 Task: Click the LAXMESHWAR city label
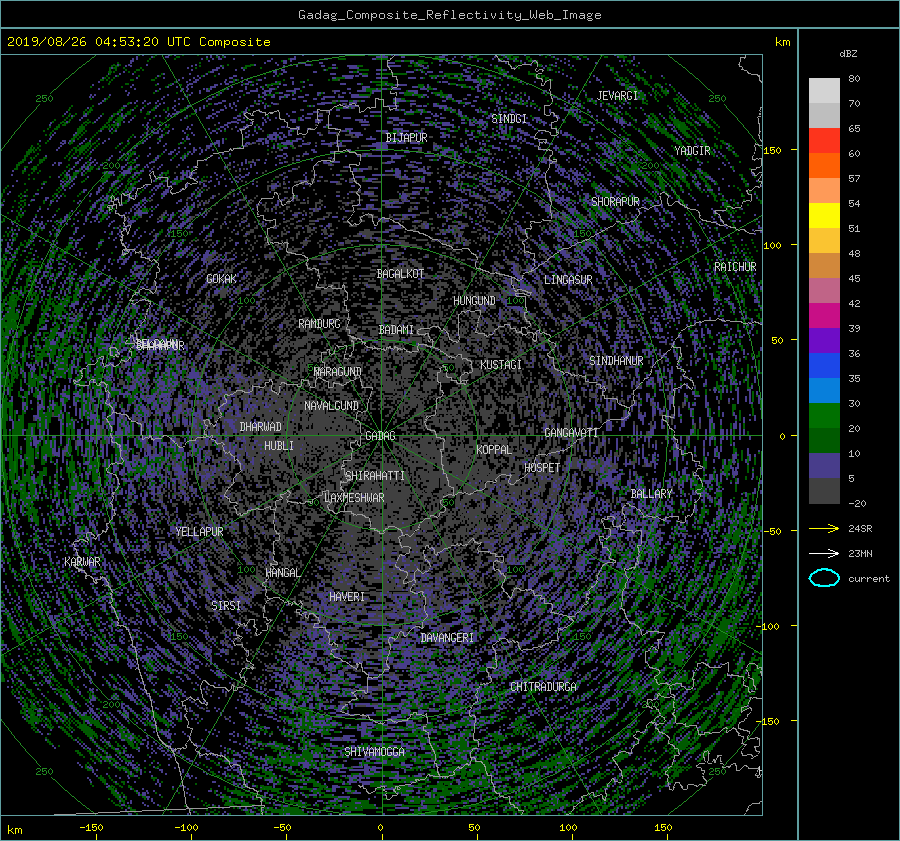point(354,498)
